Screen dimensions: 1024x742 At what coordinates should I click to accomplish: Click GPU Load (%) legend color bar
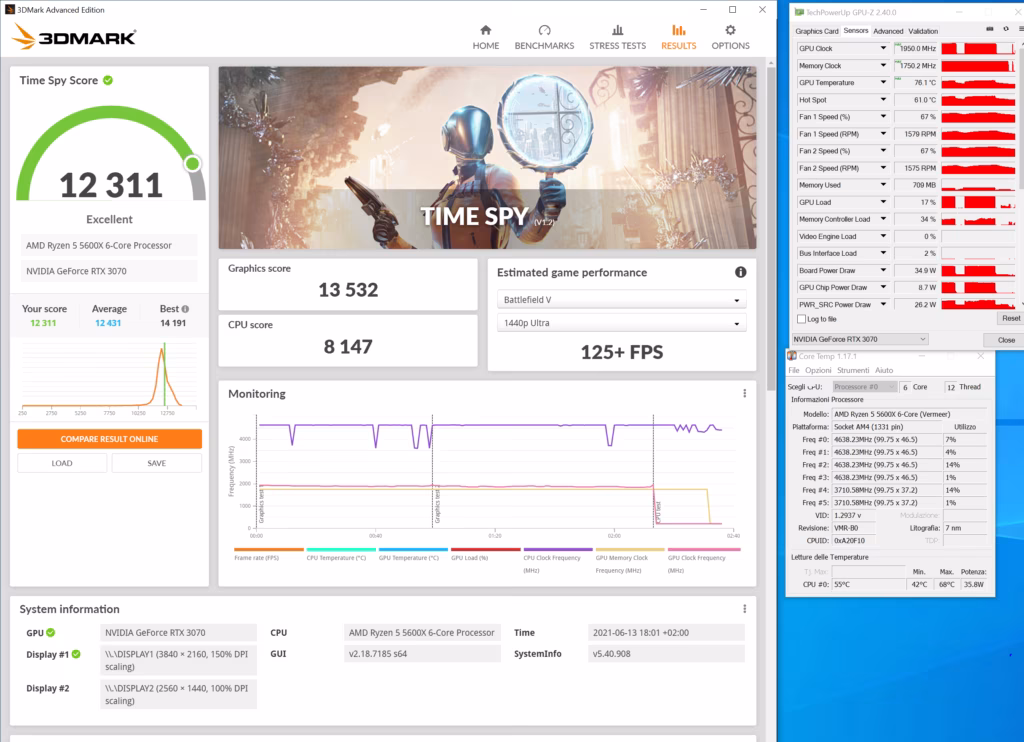pos(485,549)
